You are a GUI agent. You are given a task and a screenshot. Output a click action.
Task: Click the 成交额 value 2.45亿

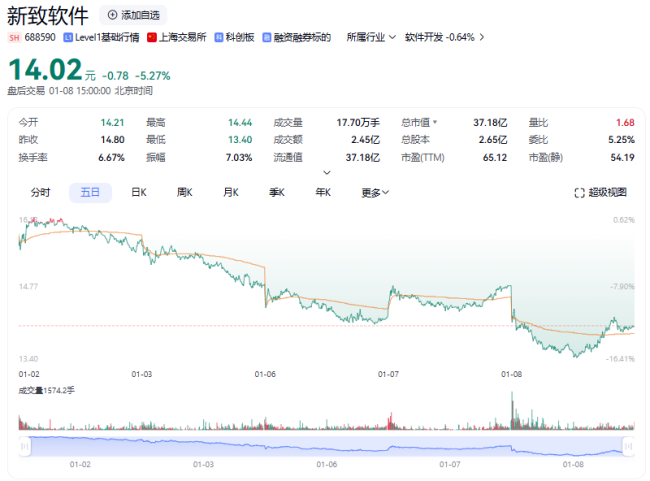pyautogui.click(x=365, y=140)
